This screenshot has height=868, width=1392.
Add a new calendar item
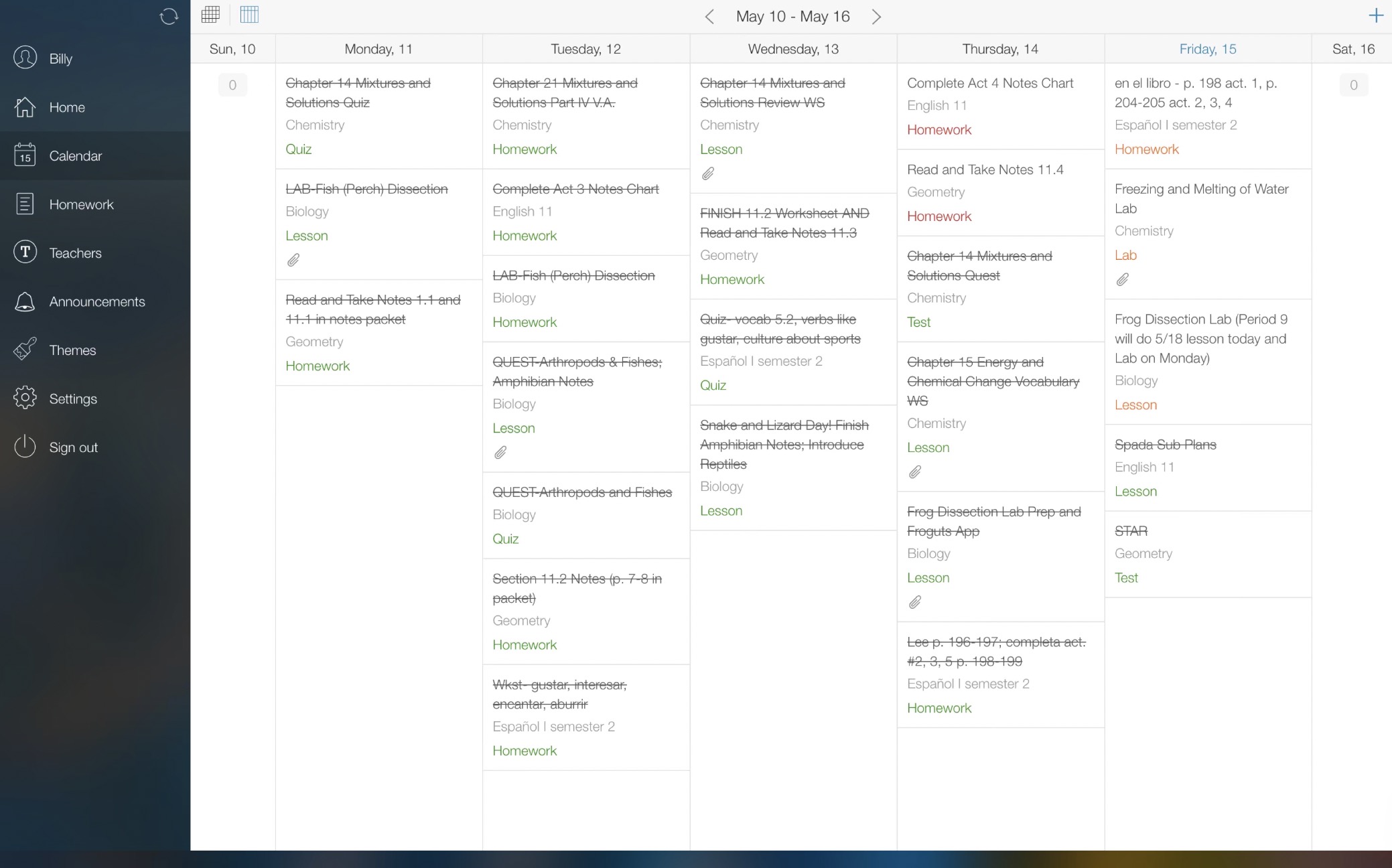pos(1376,15)
